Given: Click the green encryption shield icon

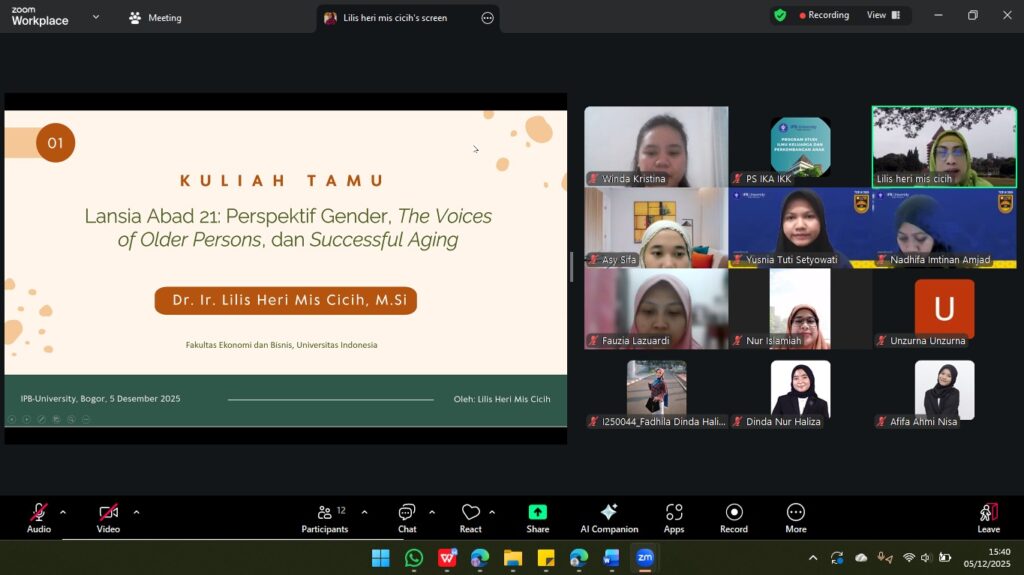Looking at the screenshot, I should coord(780,15).
